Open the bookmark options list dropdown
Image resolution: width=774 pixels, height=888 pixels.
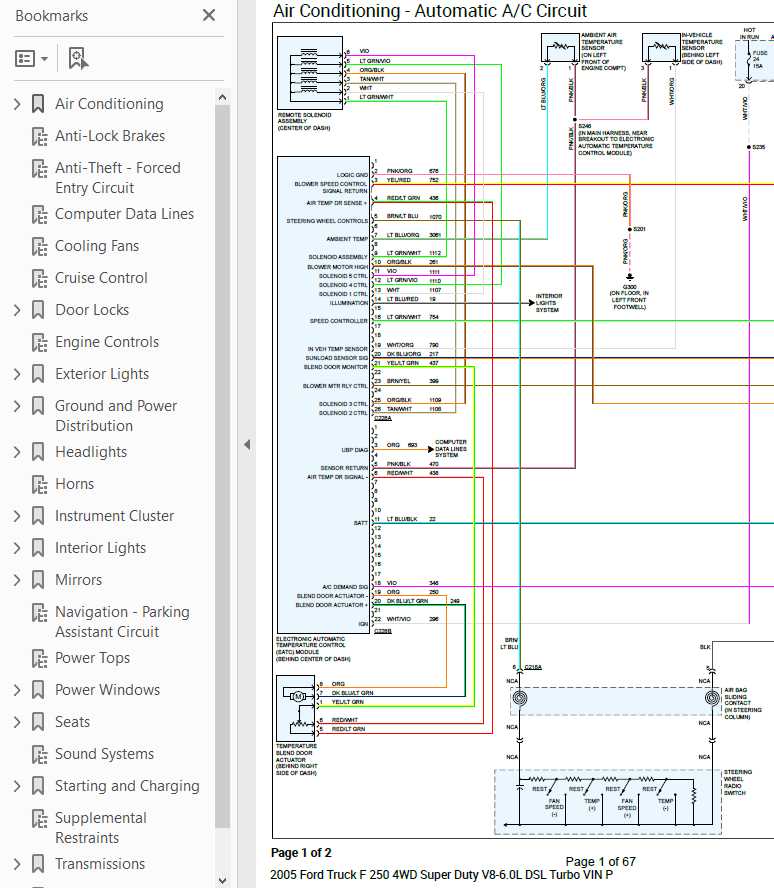31,58
